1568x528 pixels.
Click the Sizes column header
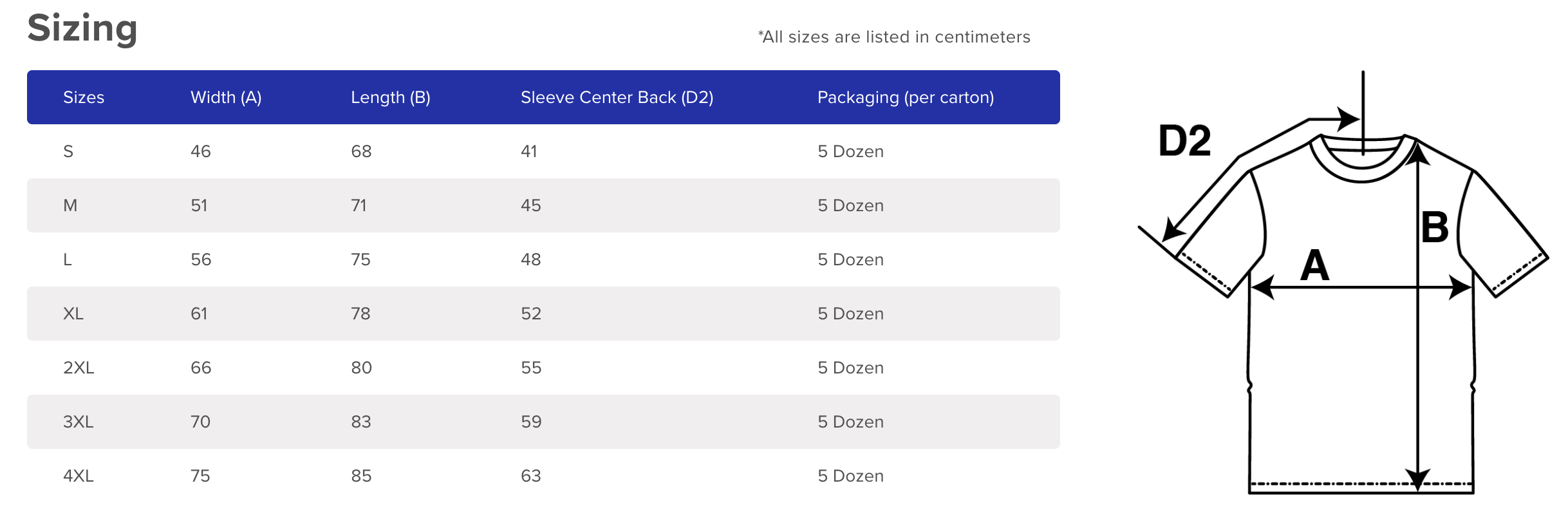[x=84, y=97]
